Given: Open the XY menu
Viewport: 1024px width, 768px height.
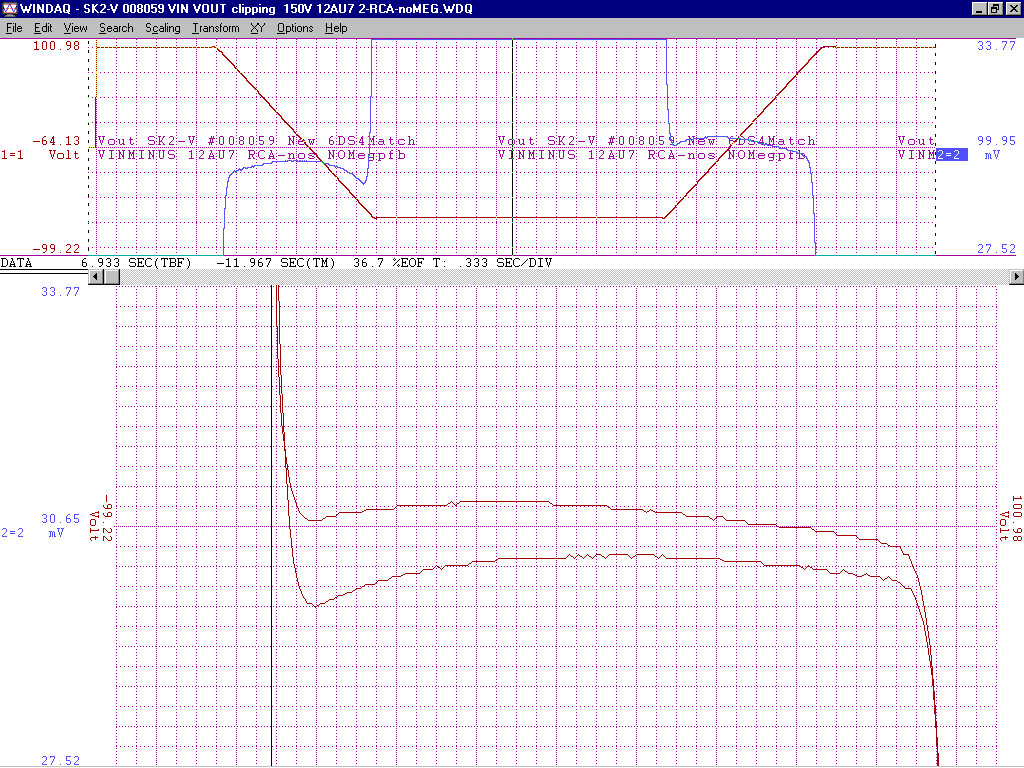Looking at the screenshot, I should click(258, 28).
